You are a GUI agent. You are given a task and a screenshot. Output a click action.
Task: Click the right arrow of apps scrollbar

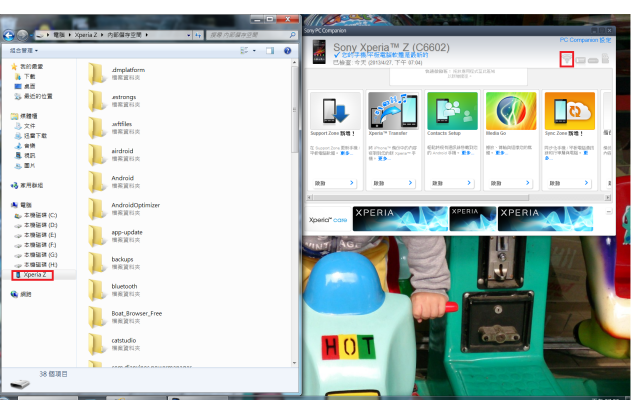pyautogui.click(x=608, y=198)
